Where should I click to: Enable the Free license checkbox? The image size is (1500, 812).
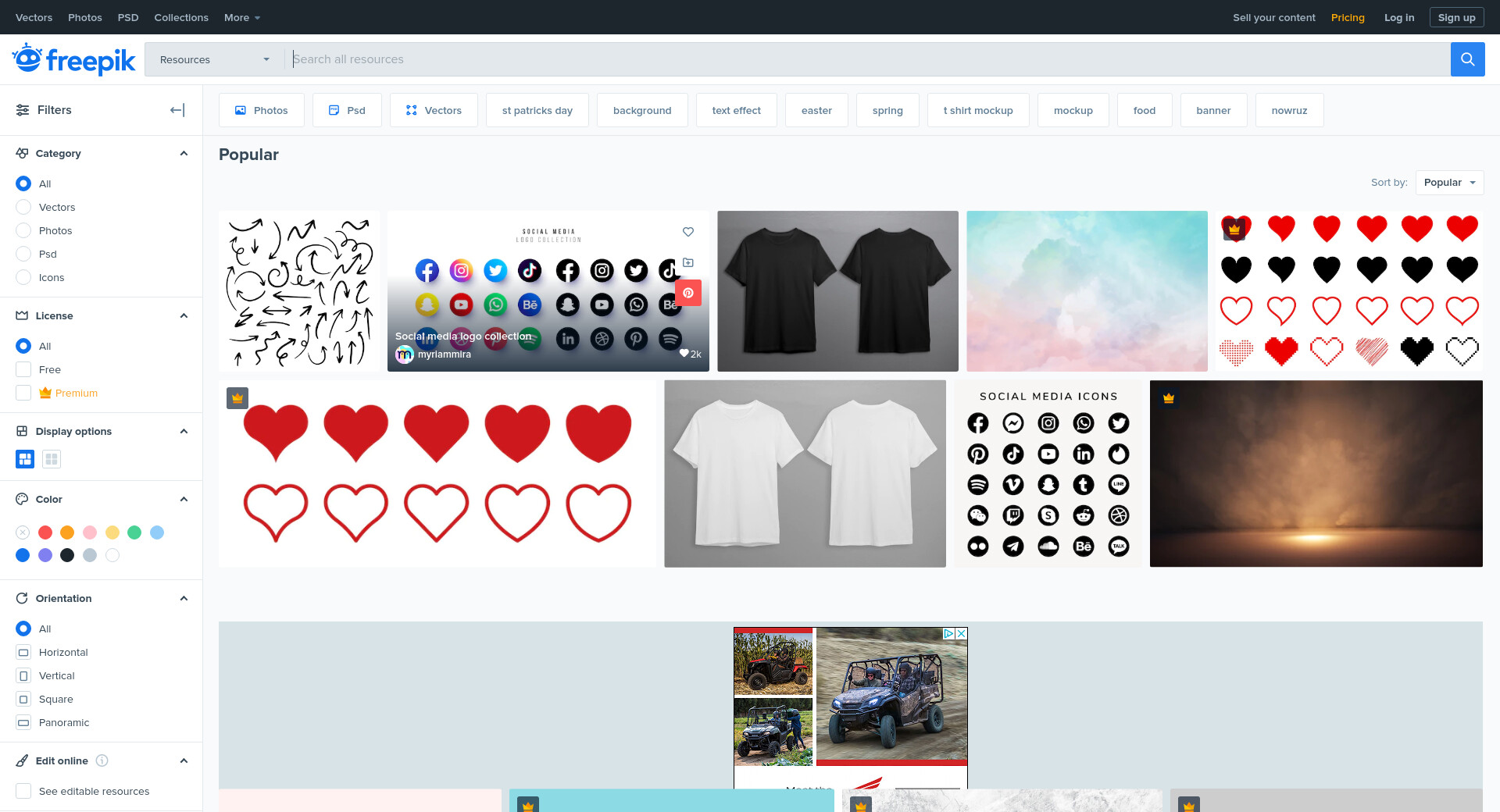tap(23, 369)
